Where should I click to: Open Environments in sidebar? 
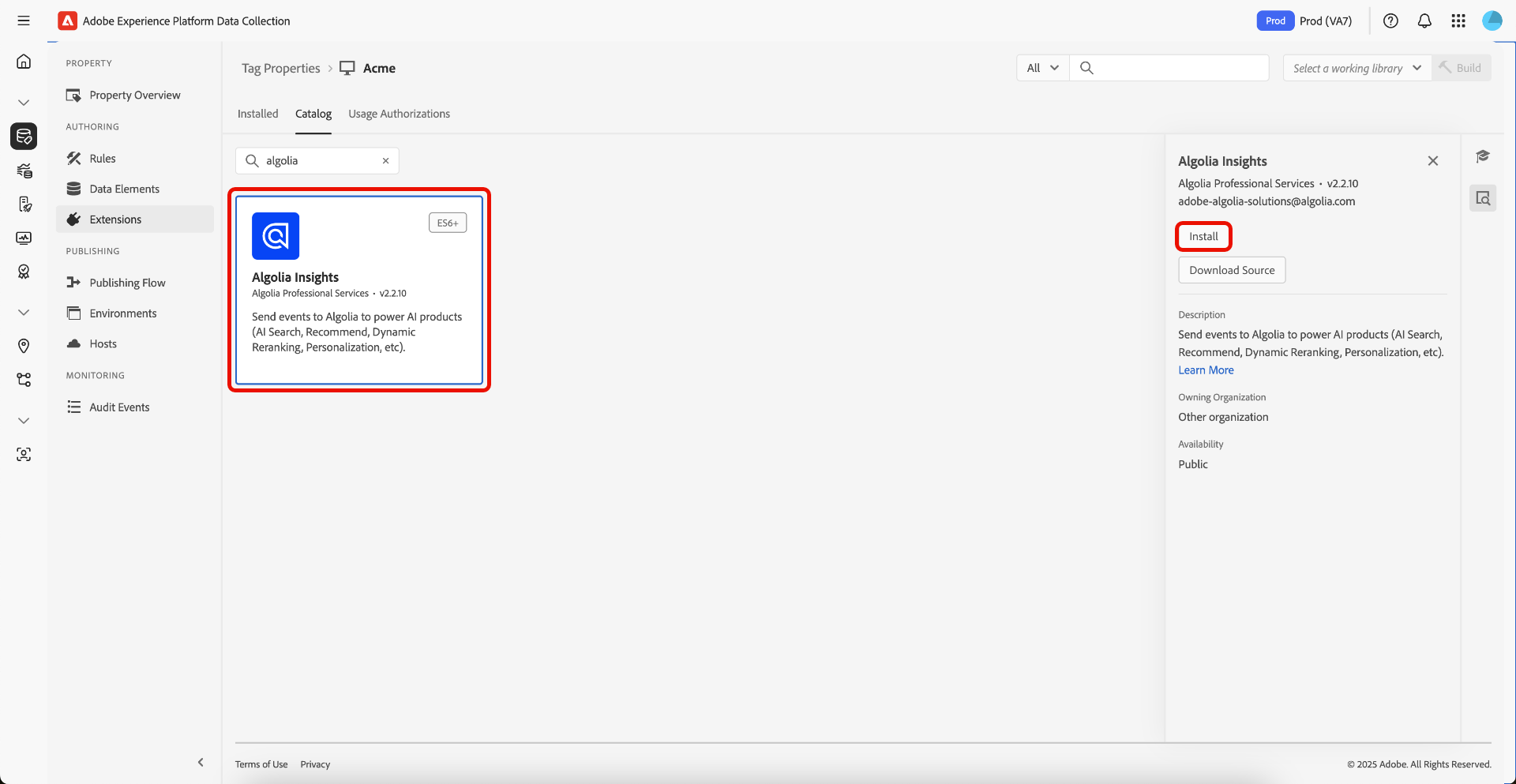pyautogui.click(x=135, y=313)
